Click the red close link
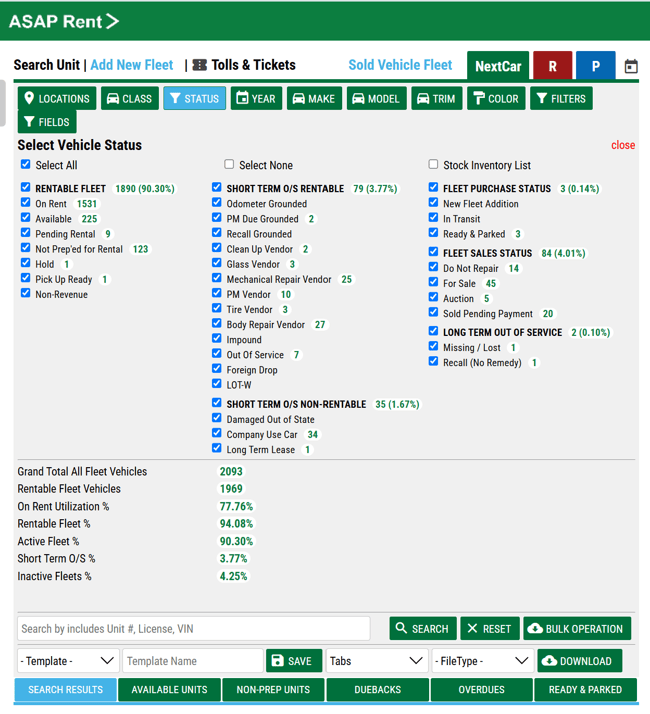Image resolution: width=650 pixels, height=714 pixels. tap(623, 145)
